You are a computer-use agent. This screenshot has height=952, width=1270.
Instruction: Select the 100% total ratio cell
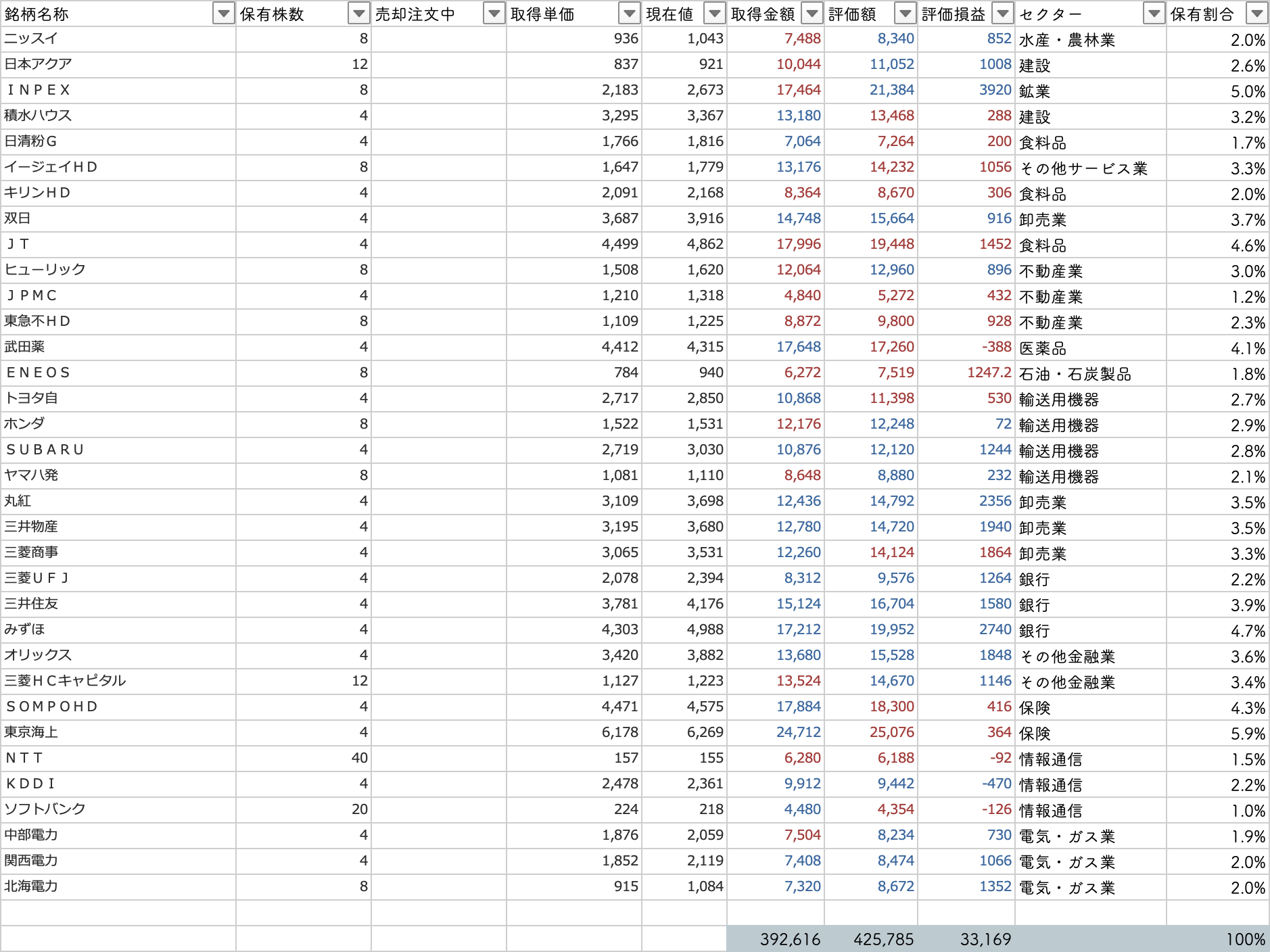[x=1217, y=939]
